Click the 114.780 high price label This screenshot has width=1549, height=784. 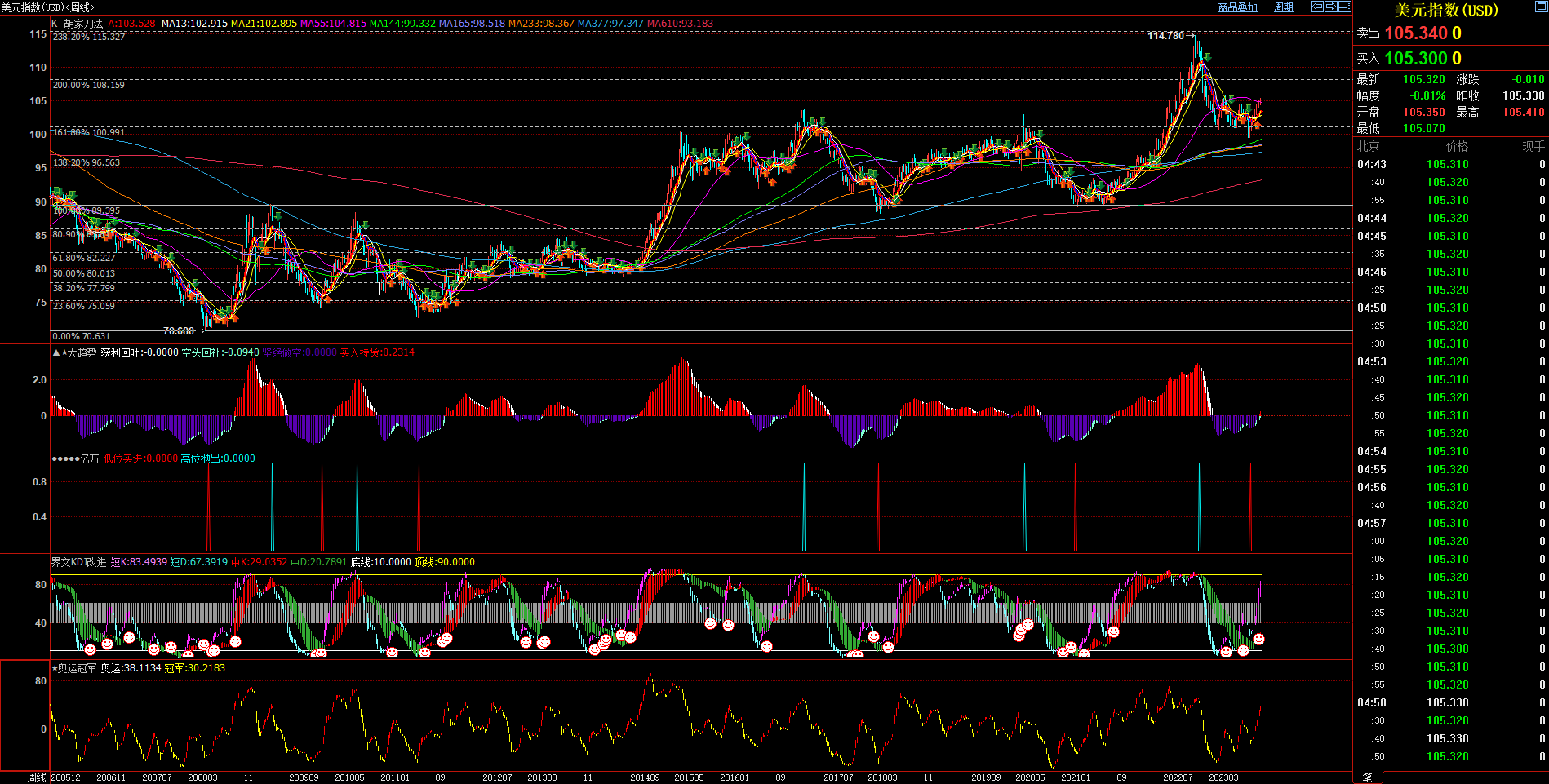click(1165, 36)
